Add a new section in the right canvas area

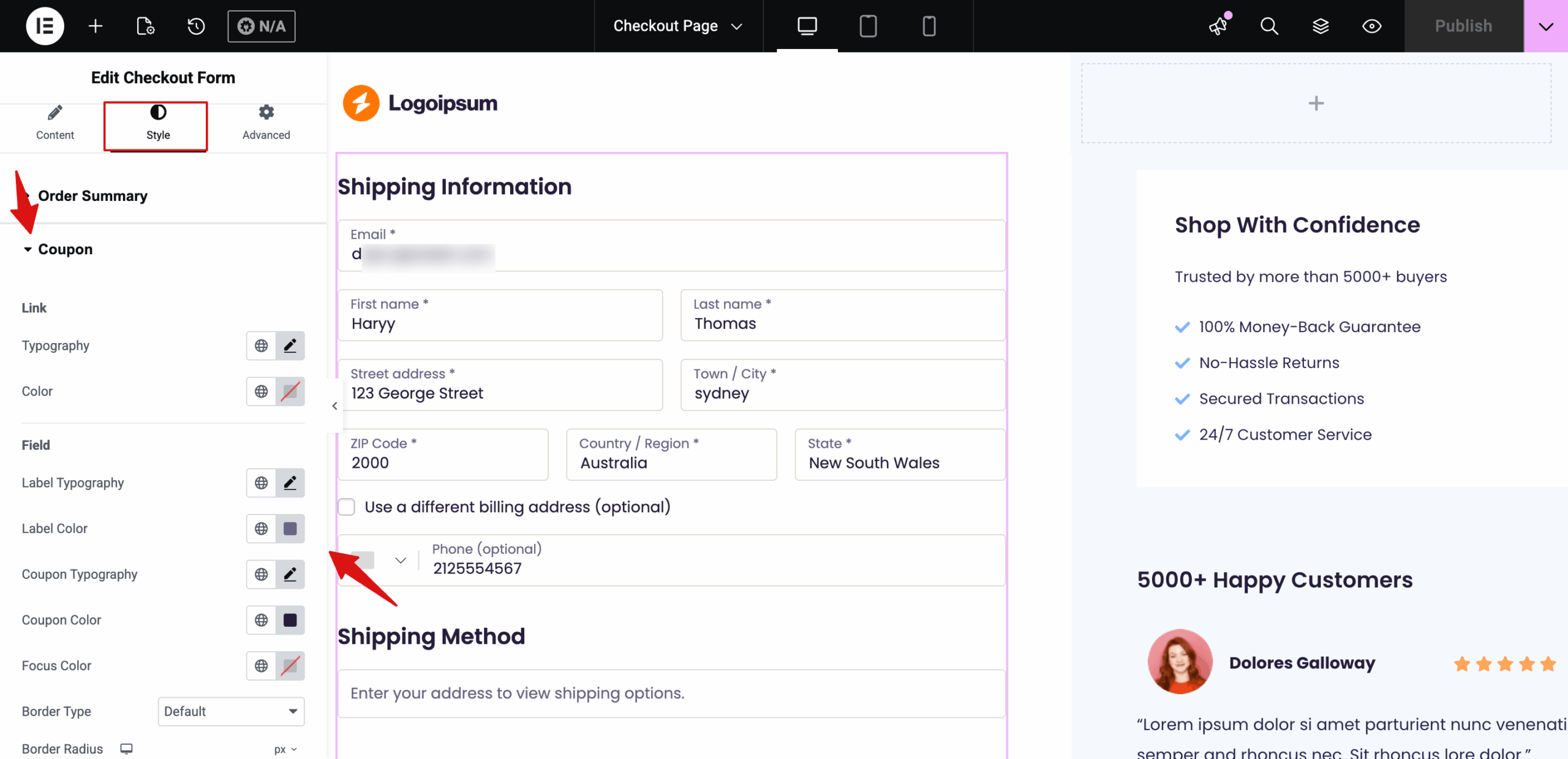point(1316,103)
